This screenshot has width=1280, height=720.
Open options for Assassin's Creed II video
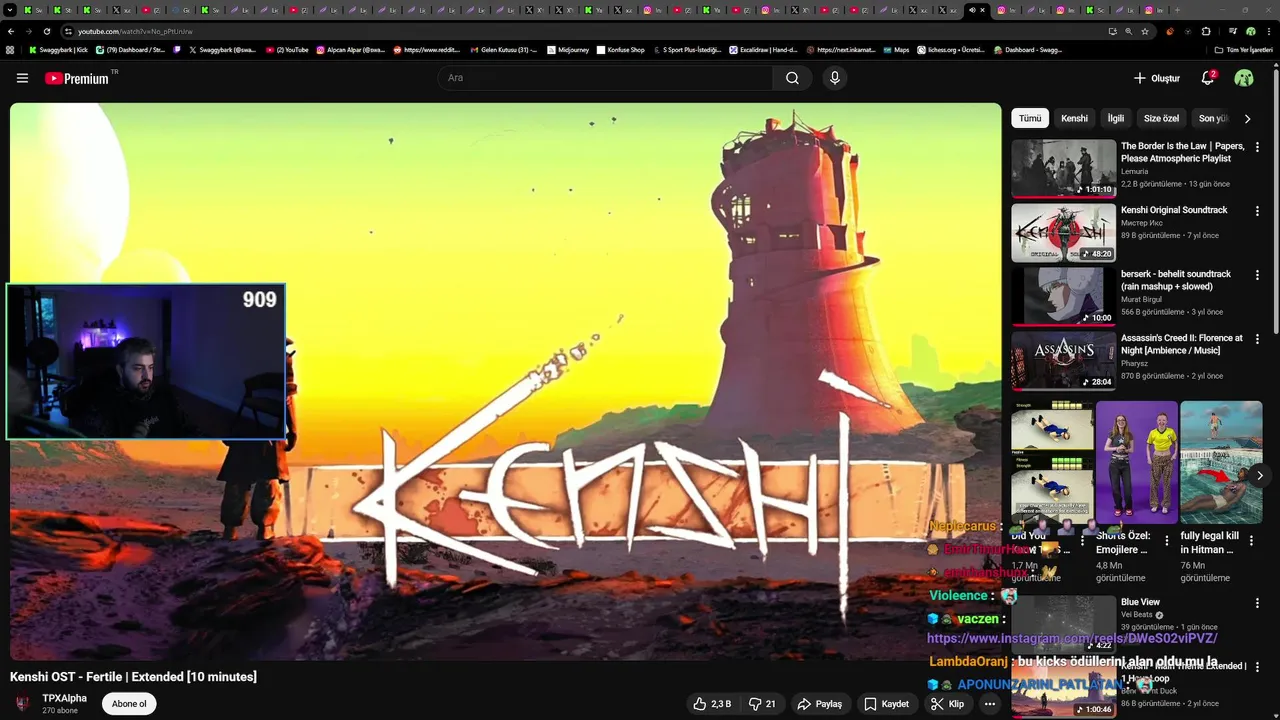coord(1257,339)
